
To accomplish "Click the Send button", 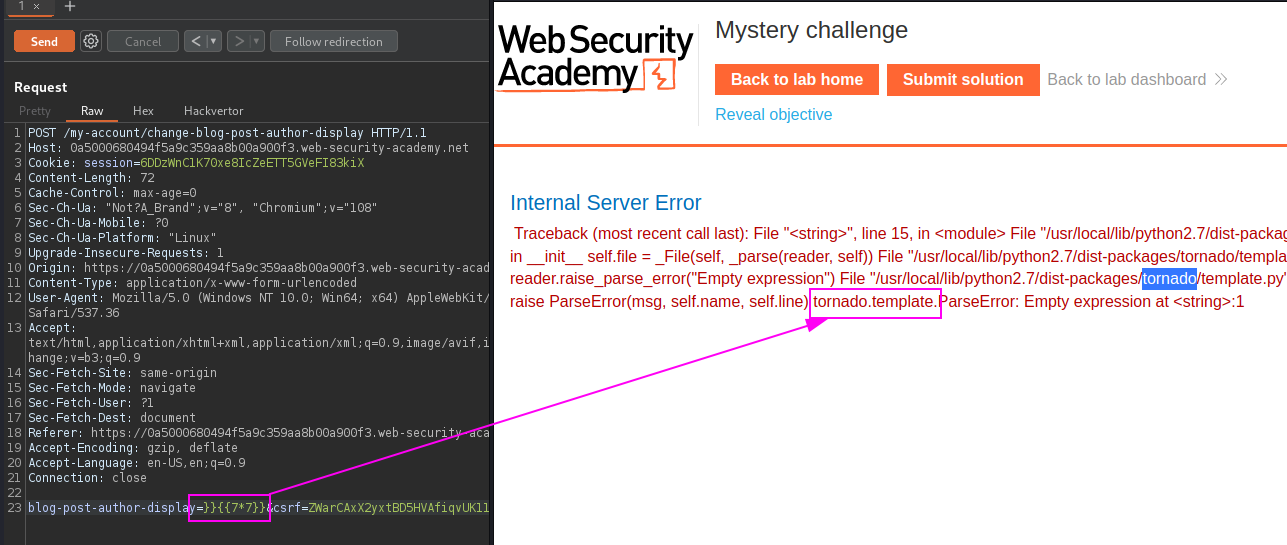I will point(44,41).
